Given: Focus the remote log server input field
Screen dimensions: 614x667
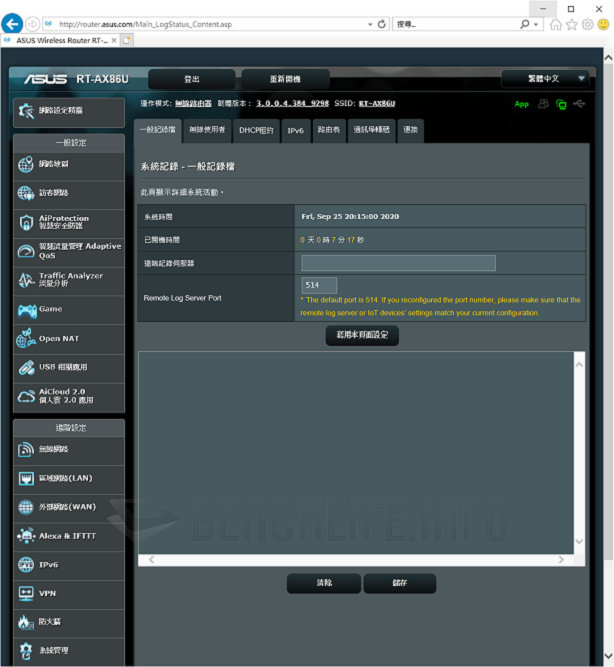Looking at the screenshot, I should tap(398, 263).
